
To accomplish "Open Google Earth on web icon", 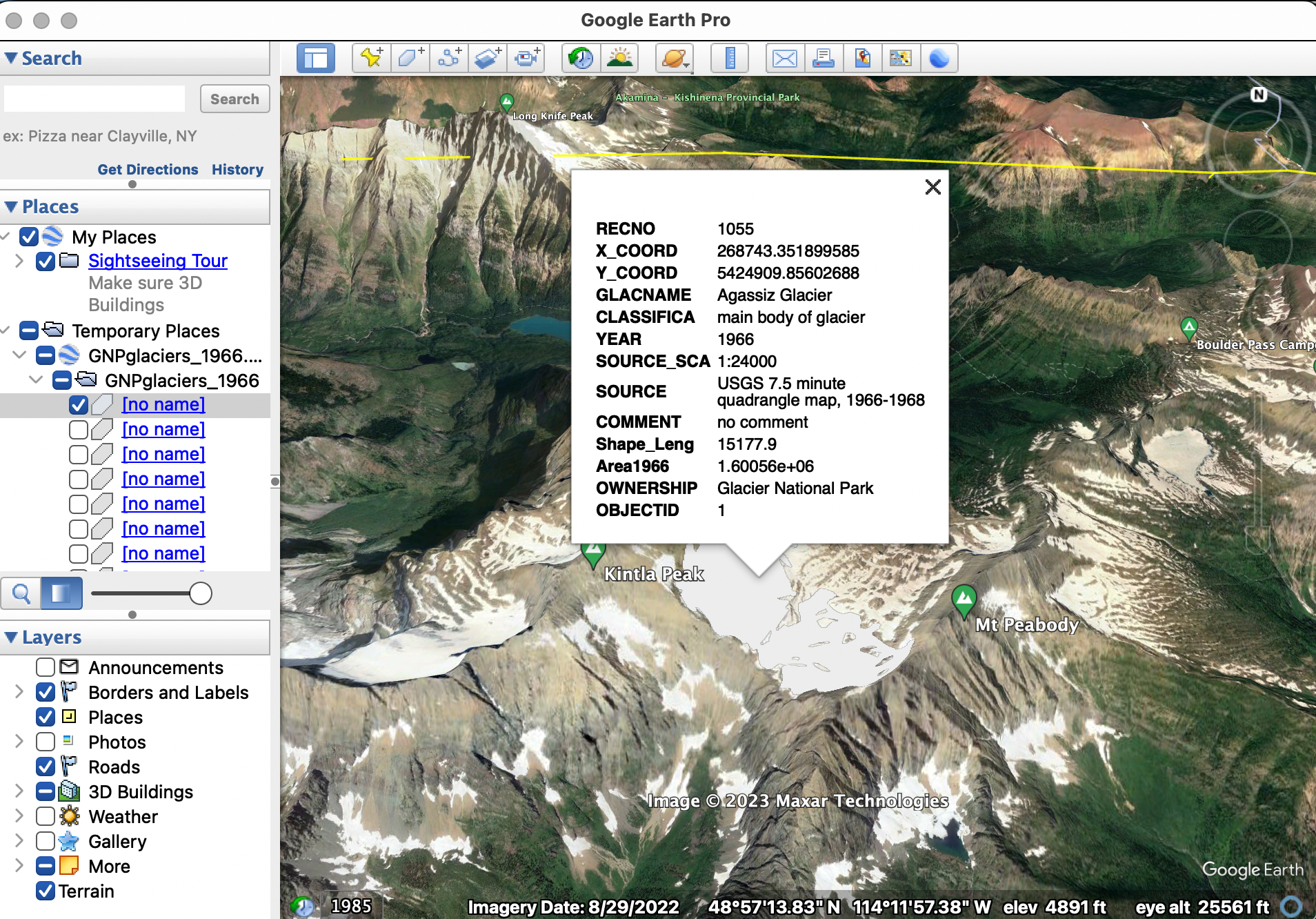I will tap(939, 58).
